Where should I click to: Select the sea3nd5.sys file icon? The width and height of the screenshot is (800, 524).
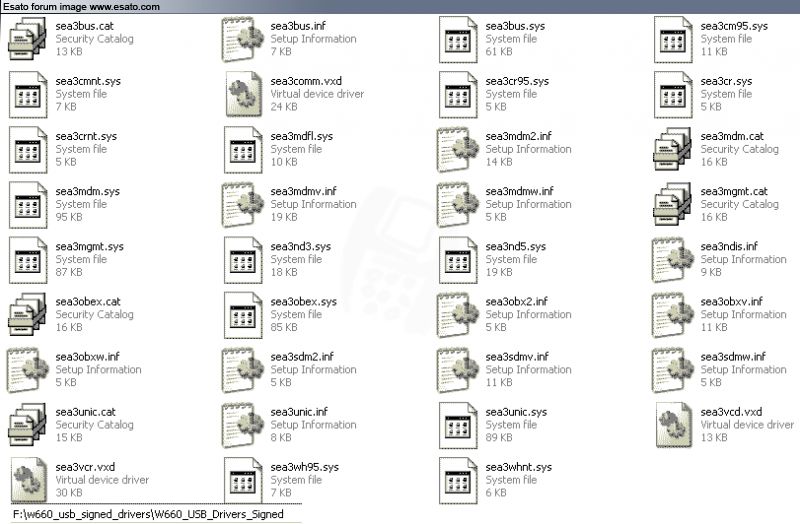458,260
